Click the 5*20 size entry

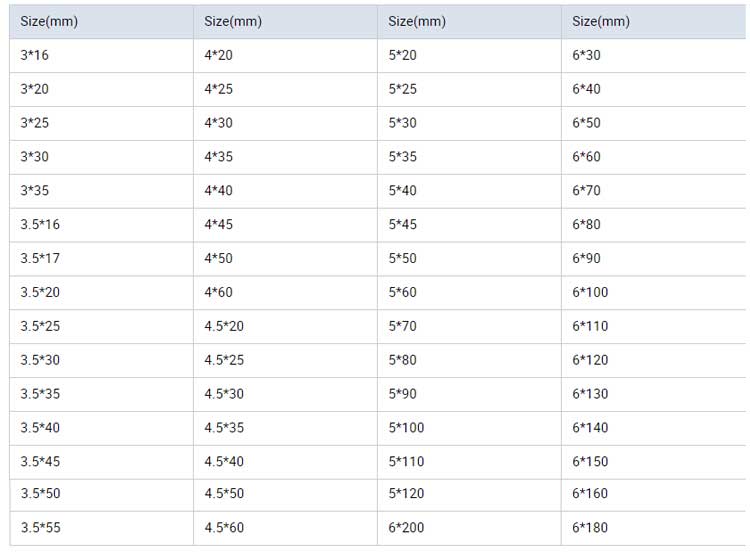coord(402,55)
